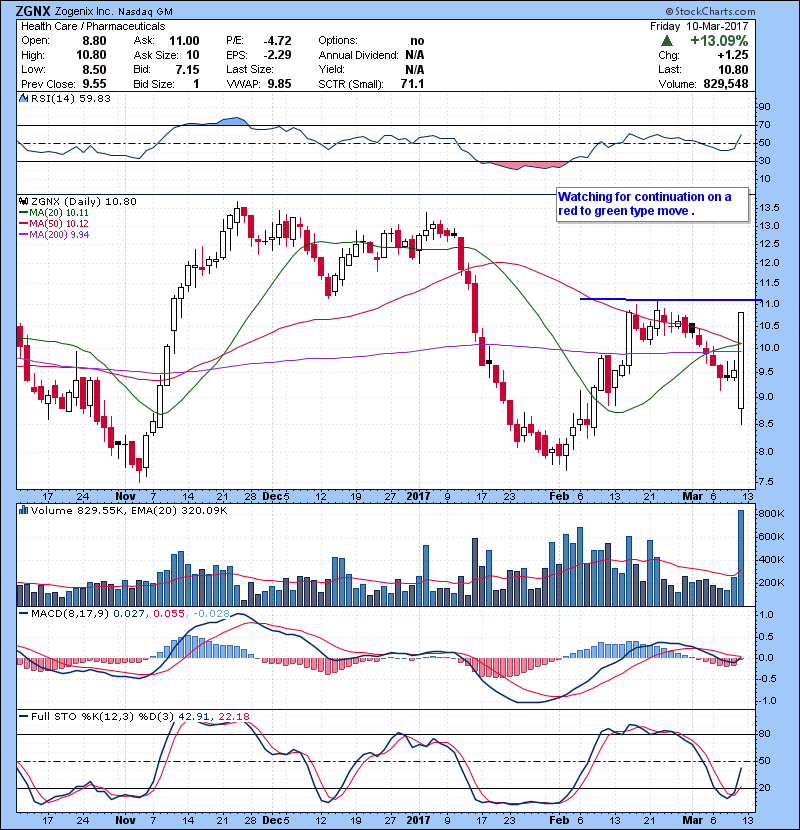800x830 pixels.
Task: Click the MACD histogram value -0.028
Action: click(211, 614)
